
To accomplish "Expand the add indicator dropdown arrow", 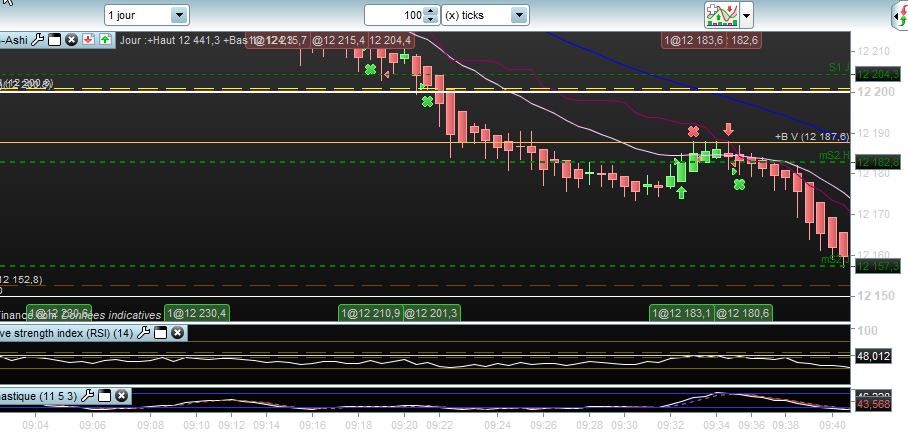I will point(746,15).
